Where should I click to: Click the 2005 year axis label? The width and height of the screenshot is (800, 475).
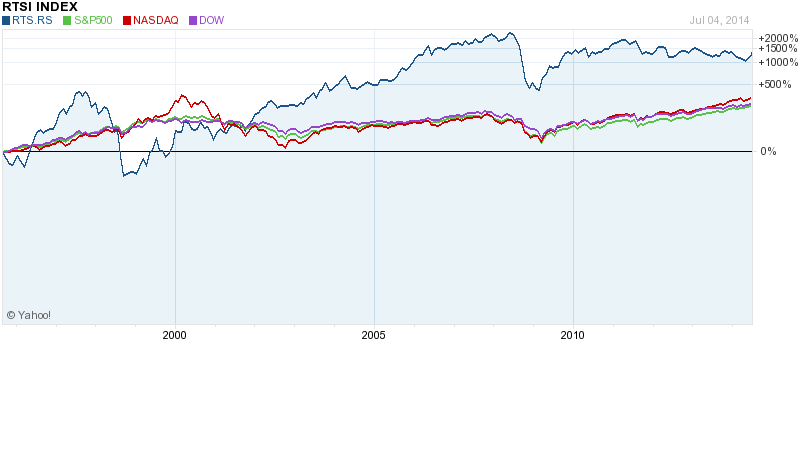click(373, 335)
